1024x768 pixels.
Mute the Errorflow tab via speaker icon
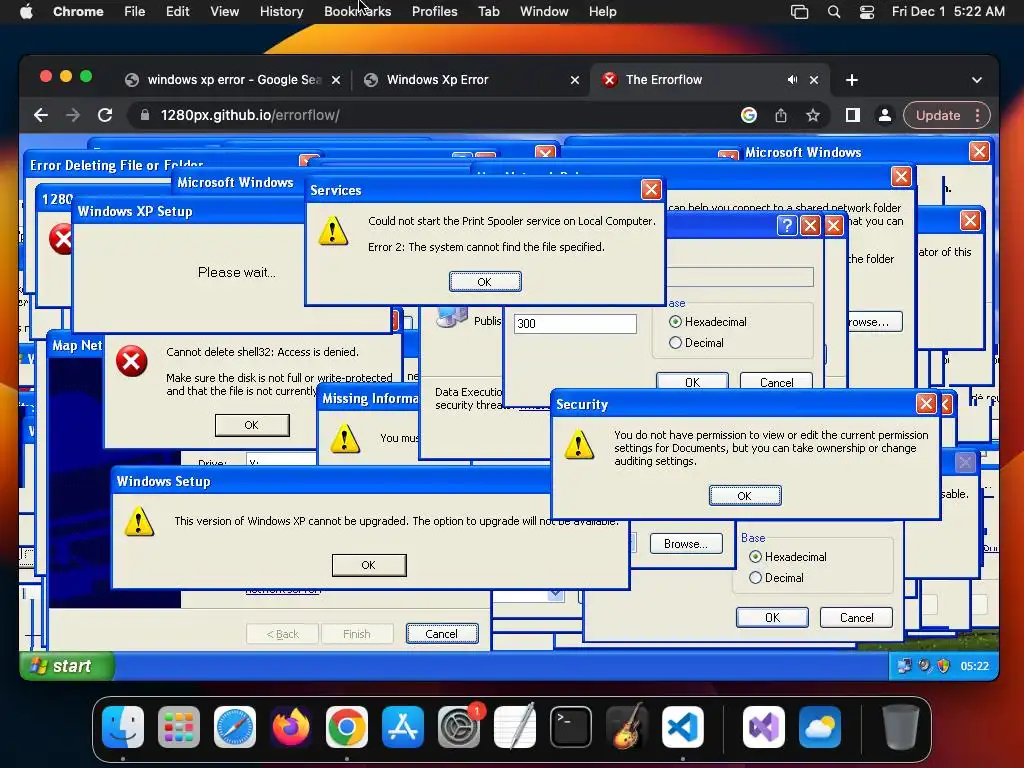click(792, 80)
